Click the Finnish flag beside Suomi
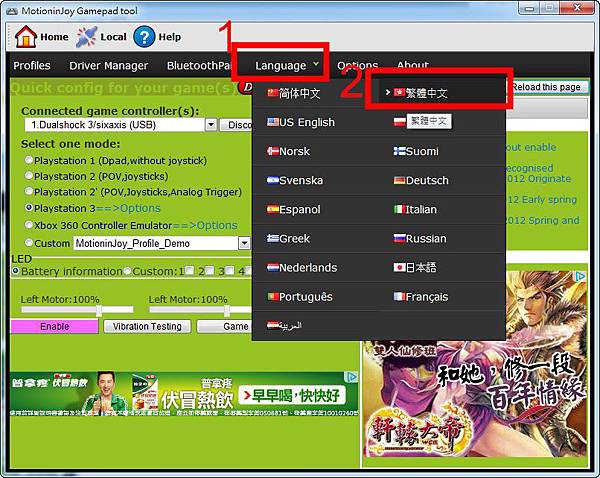This screenshot has height=478, width=600. (399, 151)
